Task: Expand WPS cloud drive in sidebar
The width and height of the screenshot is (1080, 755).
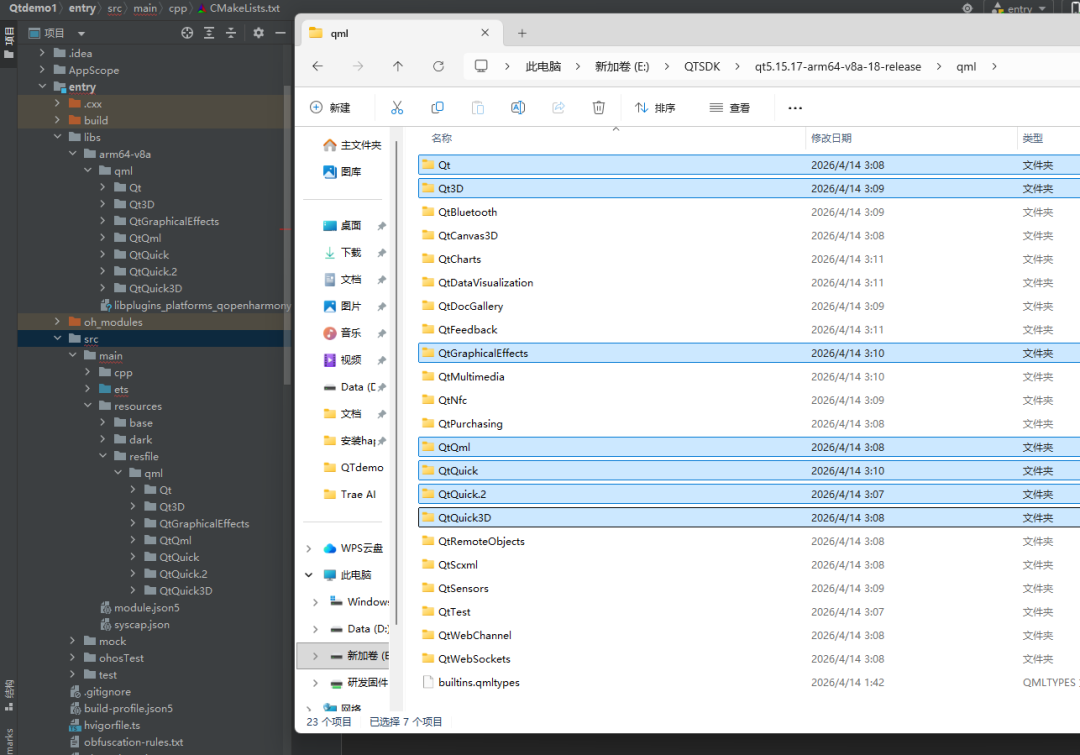Action: 309,548
